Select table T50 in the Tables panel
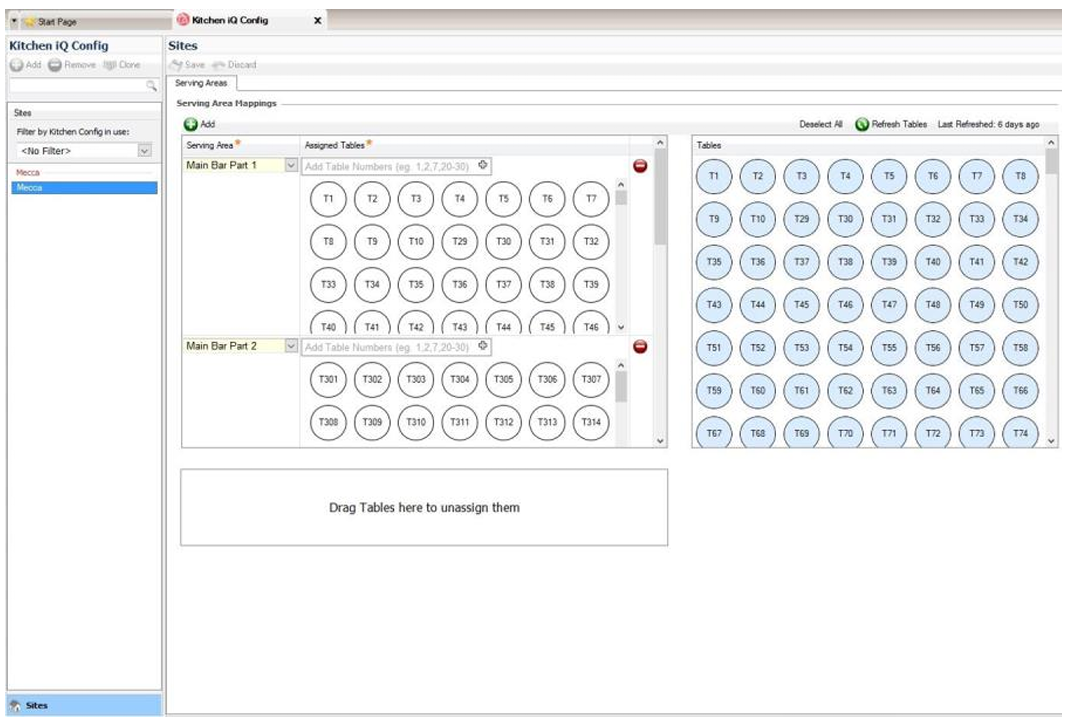Screen dimensions: 1067x718 tap(1020, 304)
